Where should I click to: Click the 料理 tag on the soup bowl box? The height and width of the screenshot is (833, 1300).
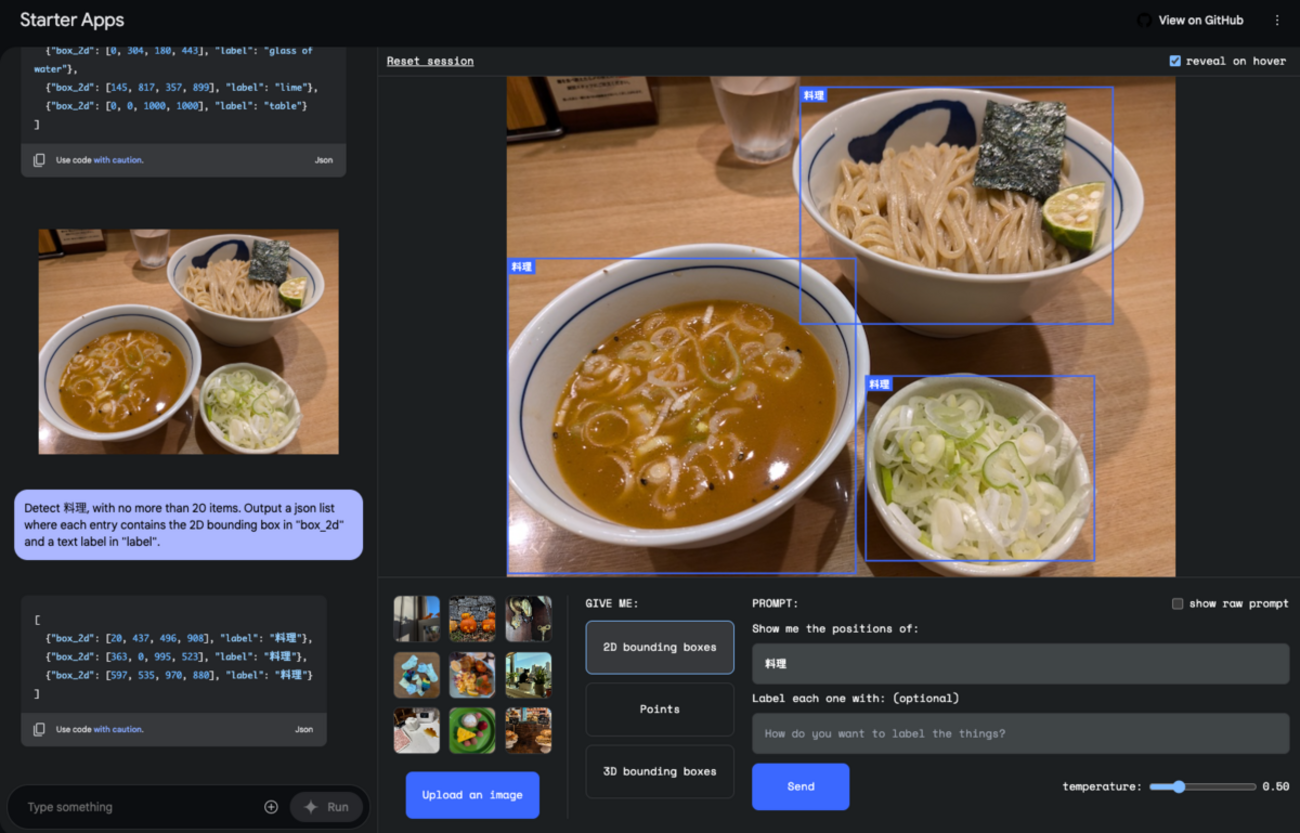tap(522, 267)
